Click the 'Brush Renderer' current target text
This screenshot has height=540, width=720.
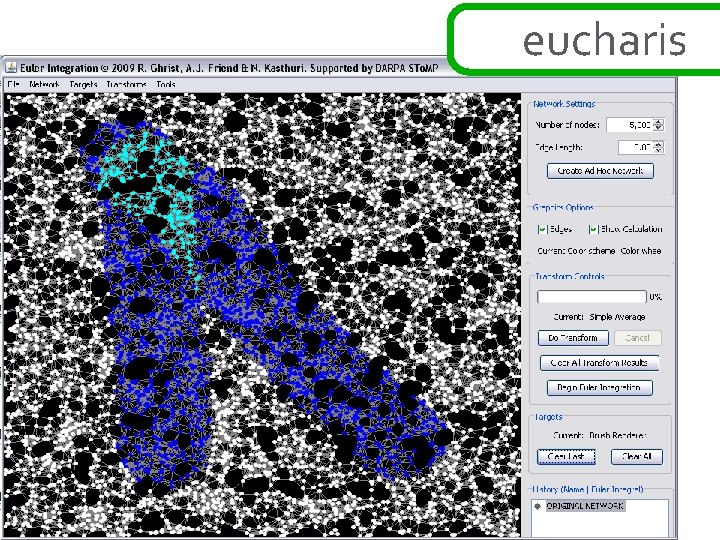[x=618, y=435]
